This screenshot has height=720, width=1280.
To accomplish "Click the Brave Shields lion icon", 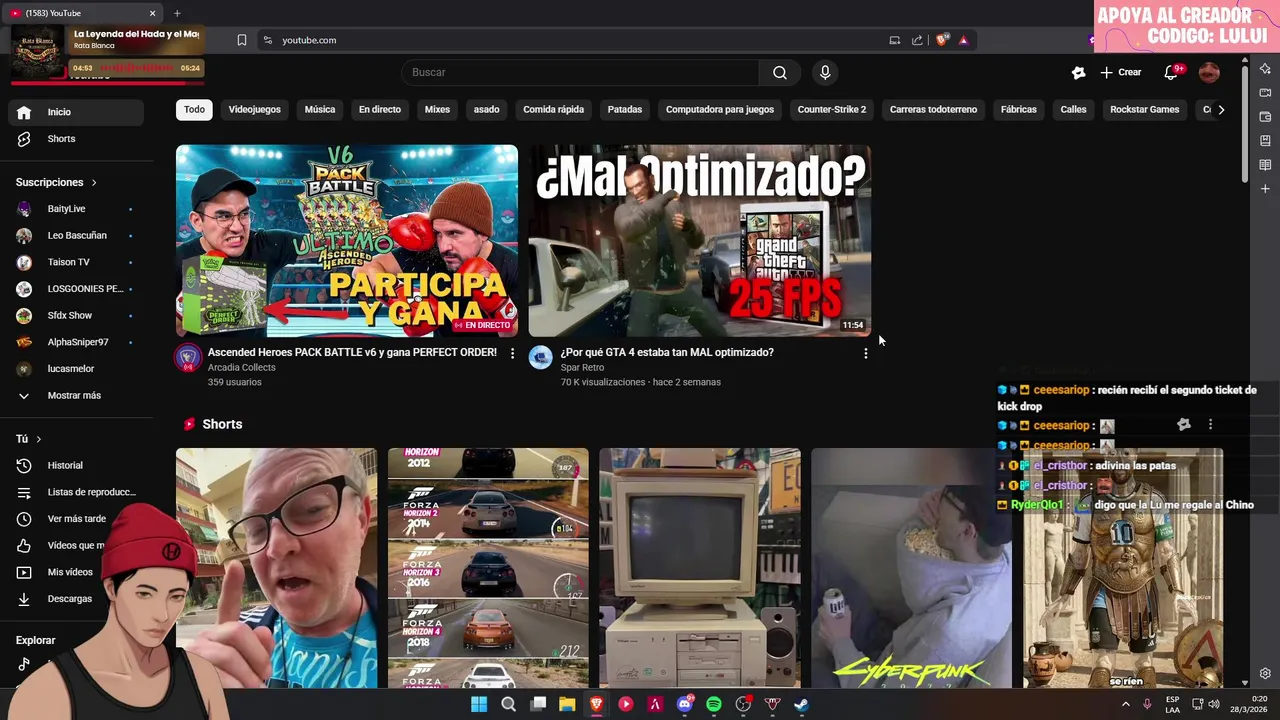I will coord(941,40).
